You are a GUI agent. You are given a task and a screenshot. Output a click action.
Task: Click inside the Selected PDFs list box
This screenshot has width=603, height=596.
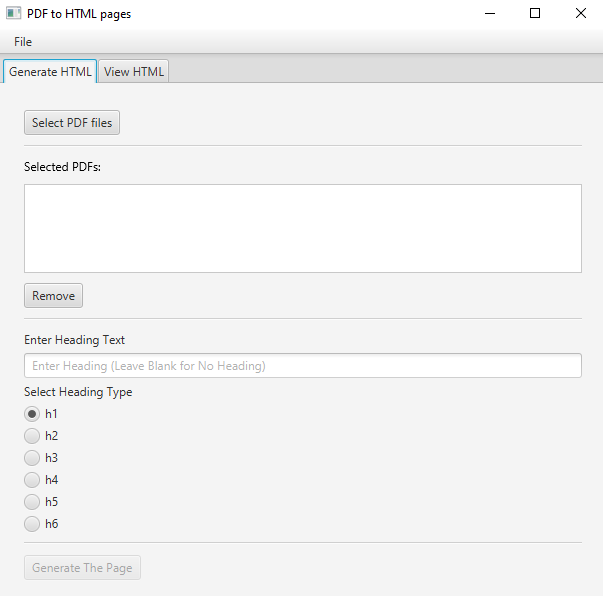click(x=302, y=228)
